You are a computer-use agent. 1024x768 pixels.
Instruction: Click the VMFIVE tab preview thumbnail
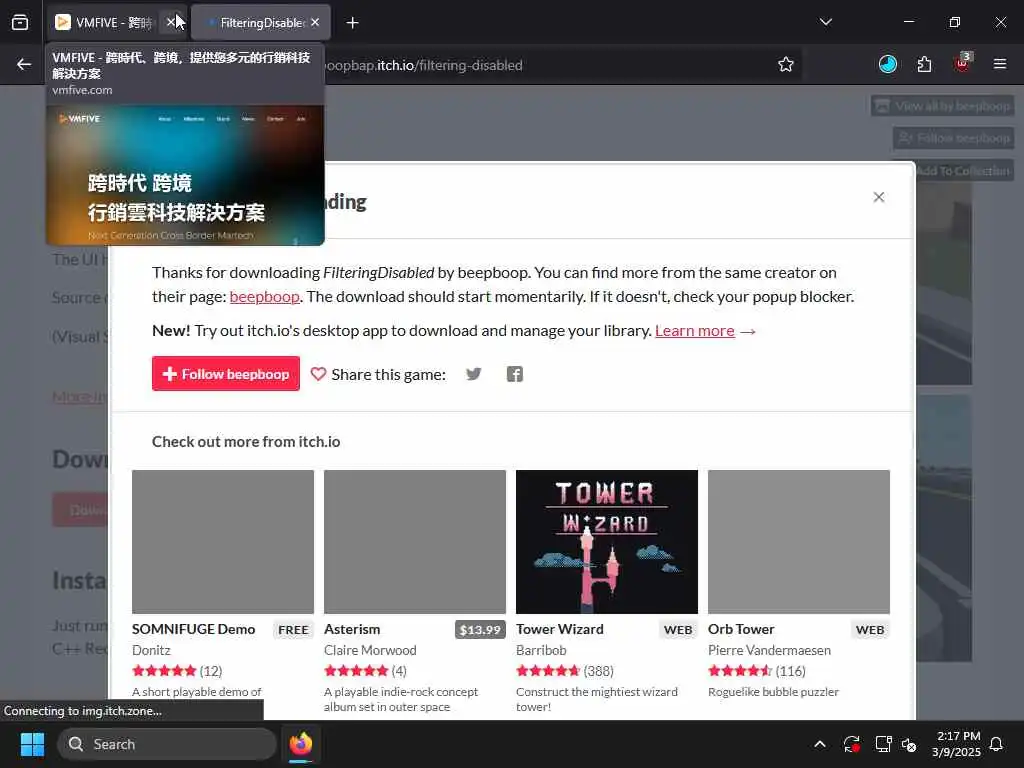pos(185,175)
